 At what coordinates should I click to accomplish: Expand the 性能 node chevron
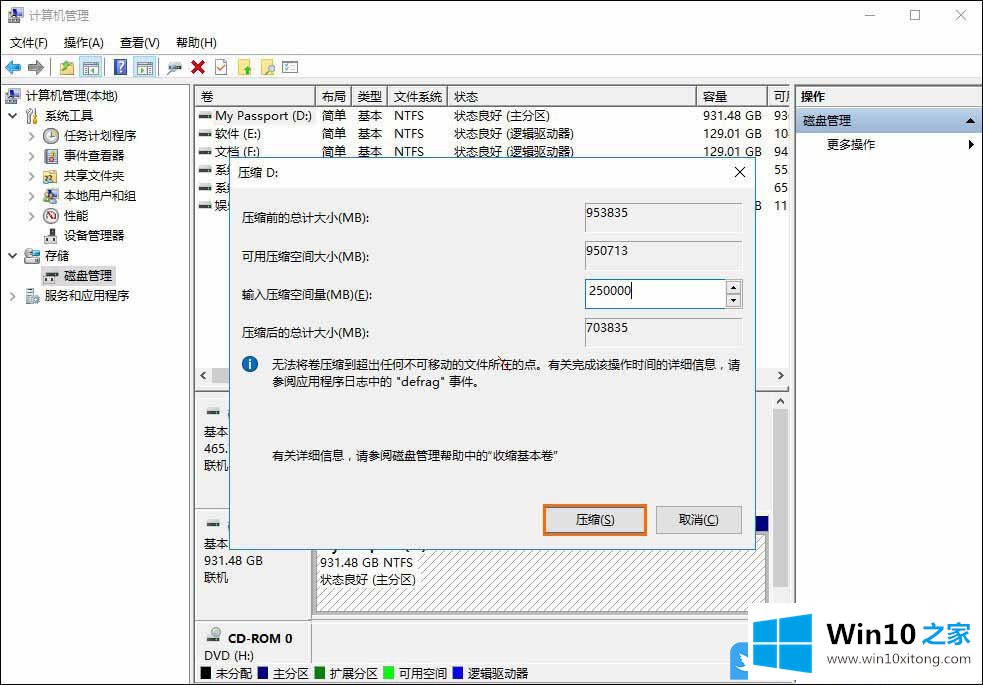coord(31,216)
